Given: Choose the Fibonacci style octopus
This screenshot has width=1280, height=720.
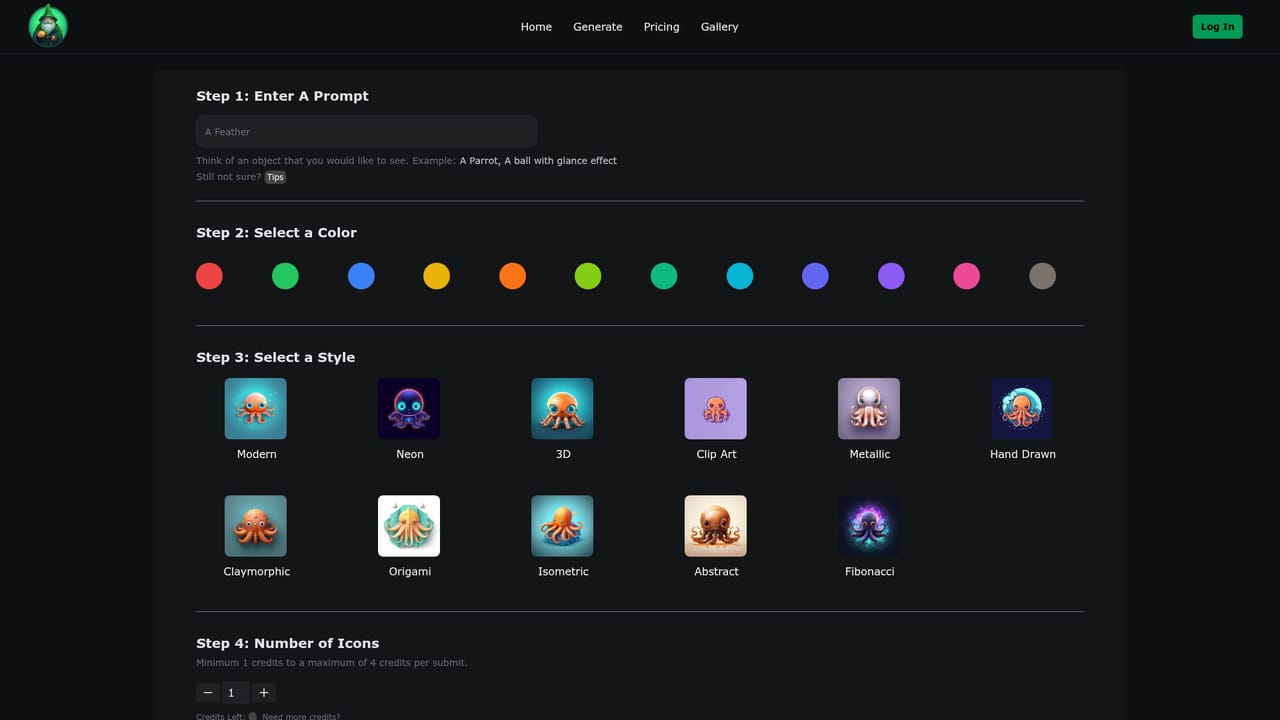Looking at the screenshot, I should click(x=869, y=526).
